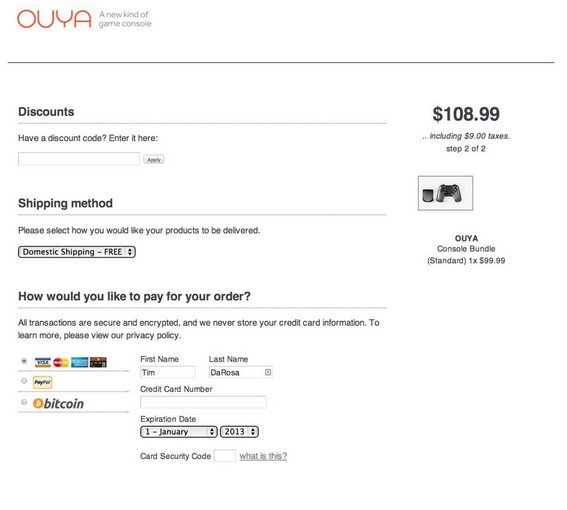Click the autofill icon in Last Name field
Image resolution: width=567 pixels, height=510 pixels.
pos(268,372)
